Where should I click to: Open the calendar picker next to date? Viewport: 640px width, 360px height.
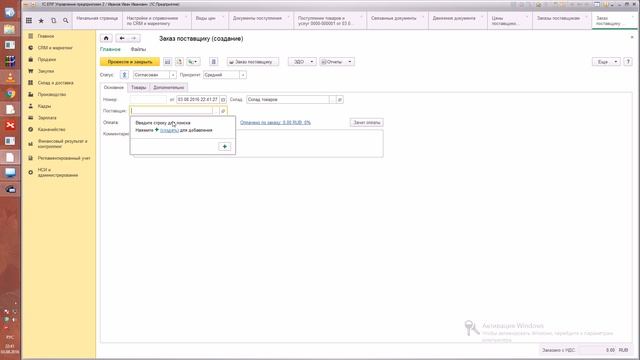tap(223, 100)
